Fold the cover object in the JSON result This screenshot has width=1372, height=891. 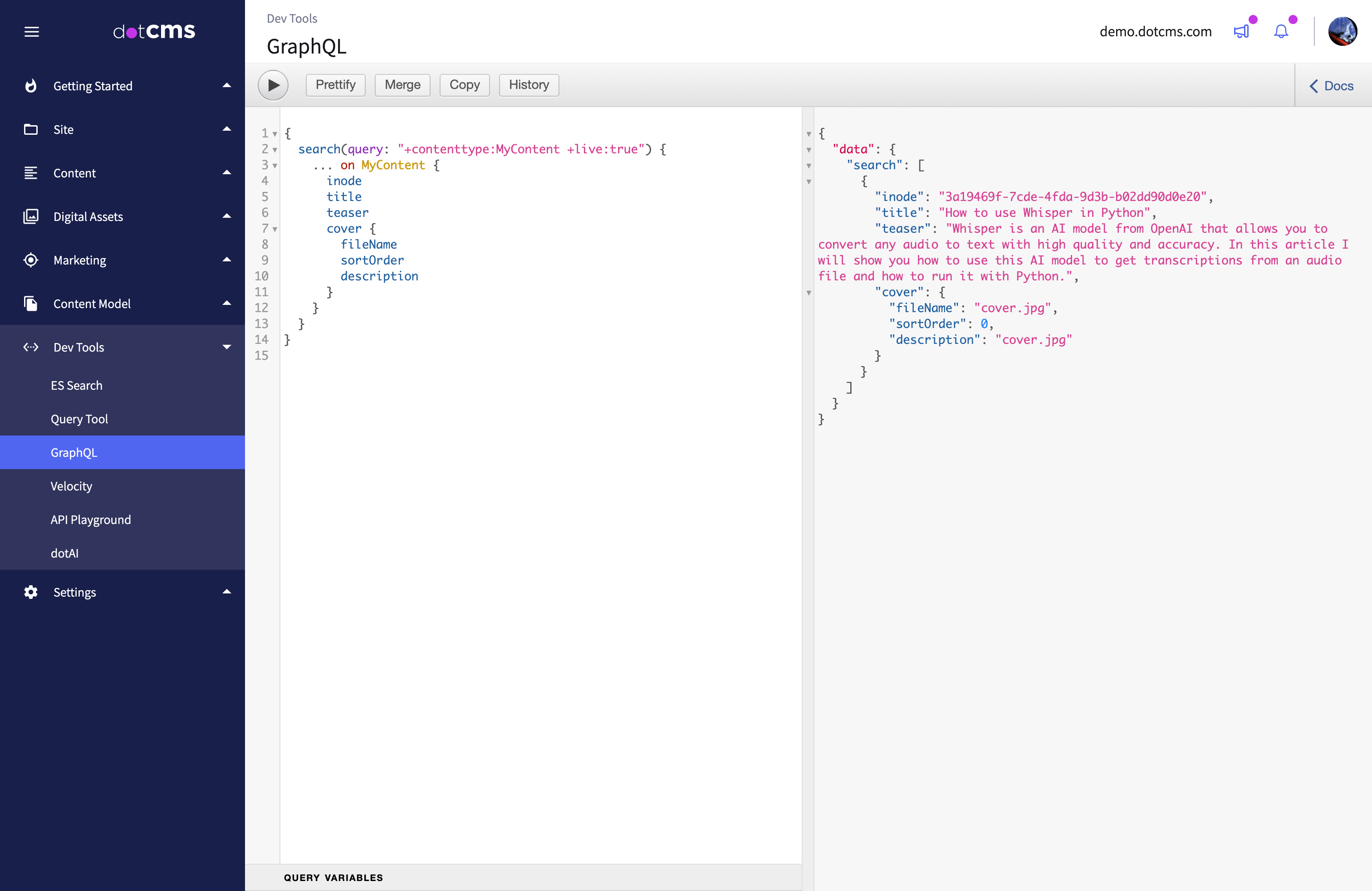click(x=809, y=294)
